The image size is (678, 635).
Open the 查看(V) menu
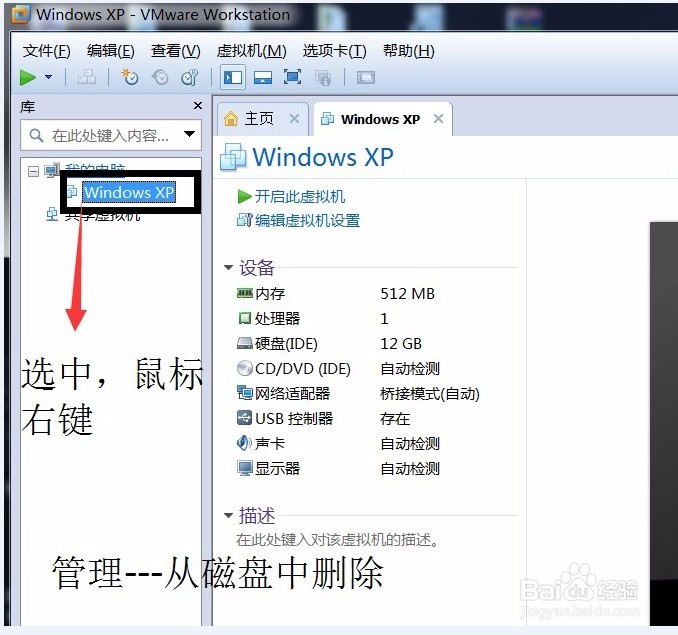pos(176,51)
